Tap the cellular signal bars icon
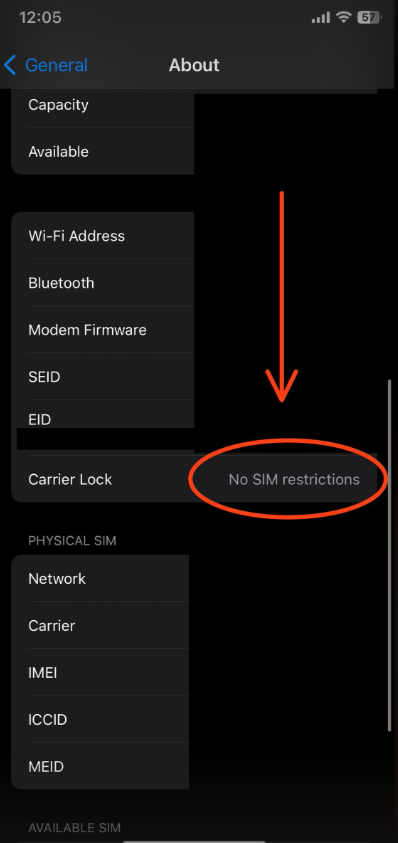 [321, 18]
